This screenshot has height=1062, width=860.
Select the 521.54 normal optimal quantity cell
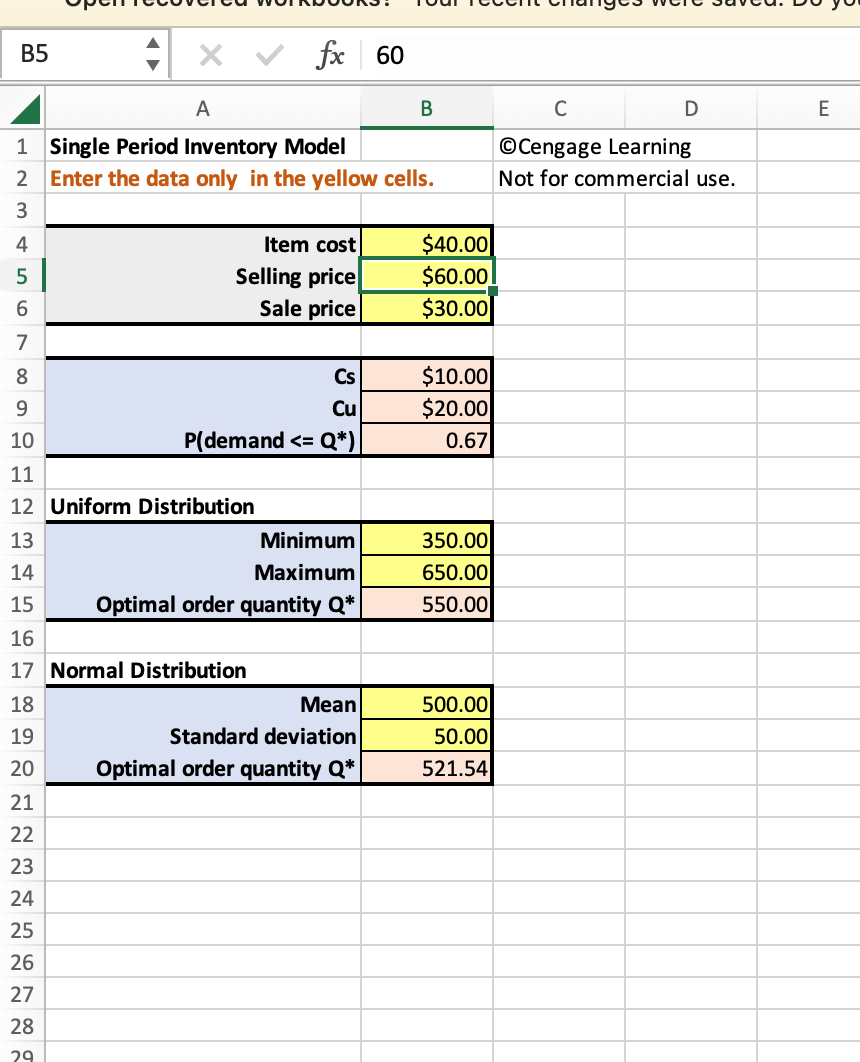(x=427, y=768)
